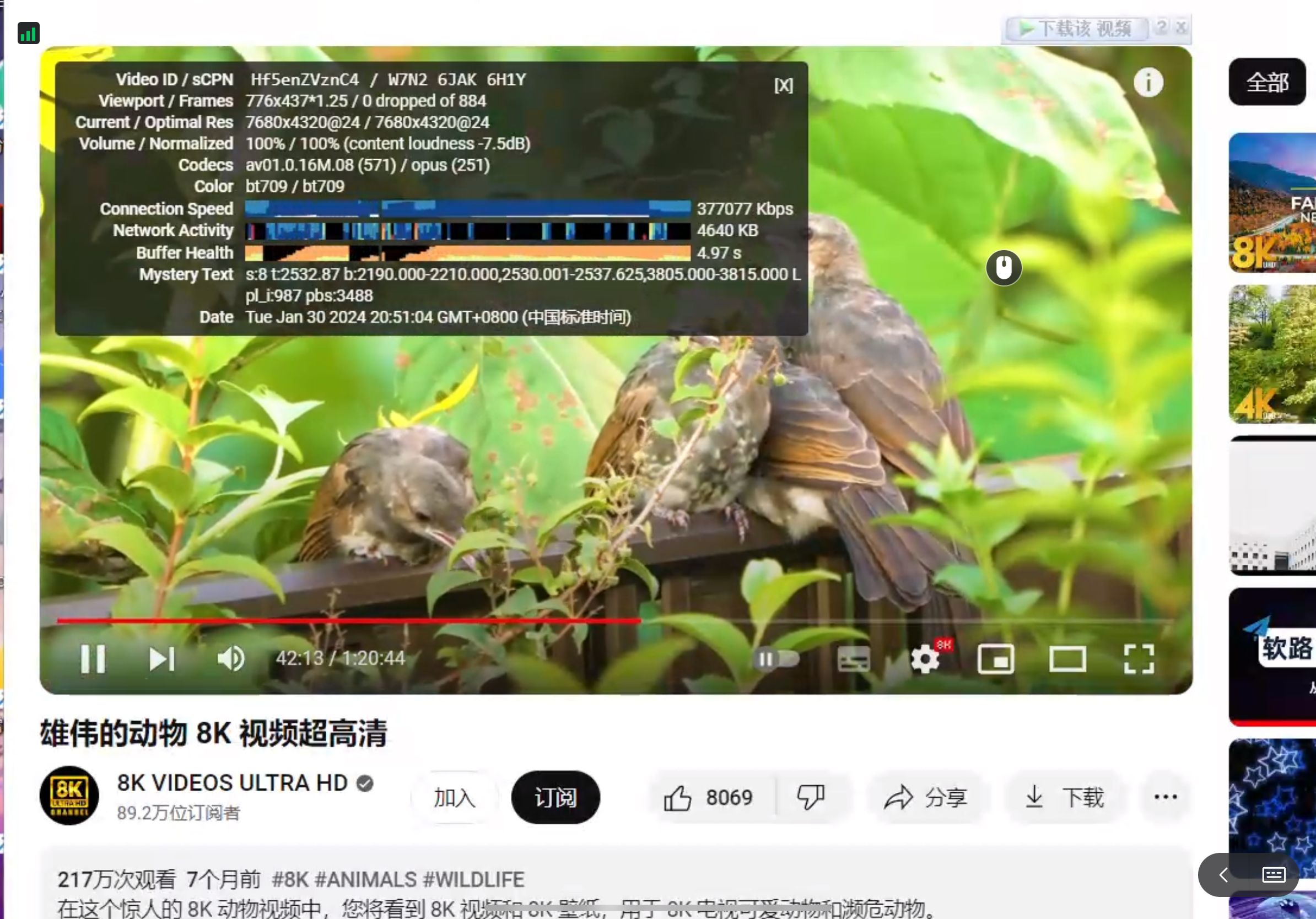
Task: Skip to the next video
Action: click(x=162, y=659)
